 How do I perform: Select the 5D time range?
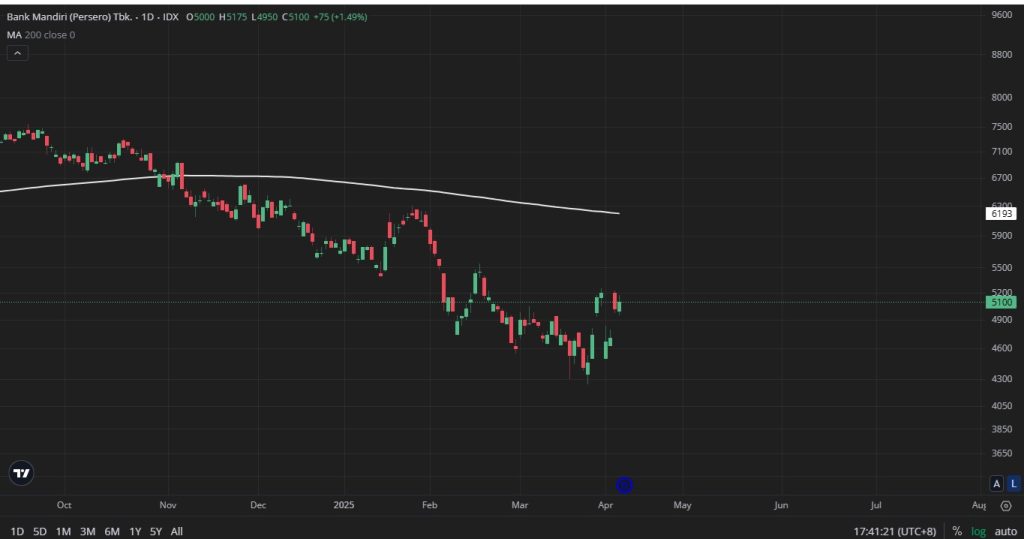point(40,531)
